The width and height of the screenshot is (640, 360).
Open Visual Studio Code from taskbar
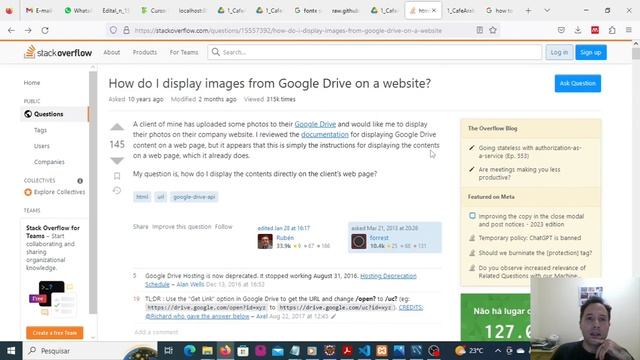pyautogui.click(x=364, y=351)
